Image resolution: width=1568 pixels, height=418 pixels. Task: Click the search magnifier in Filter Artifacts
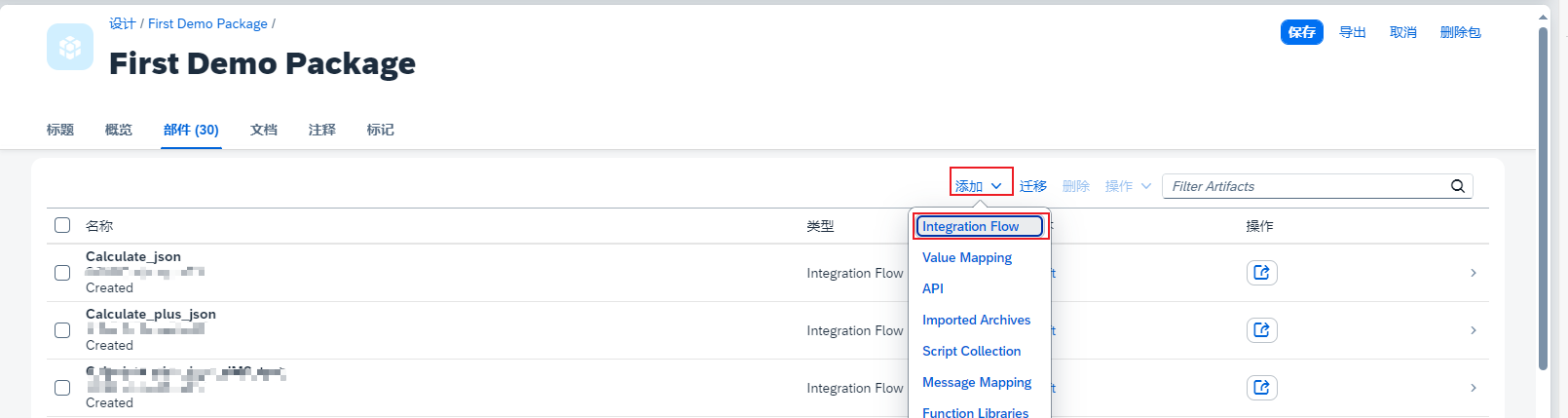click(1457, 186)
